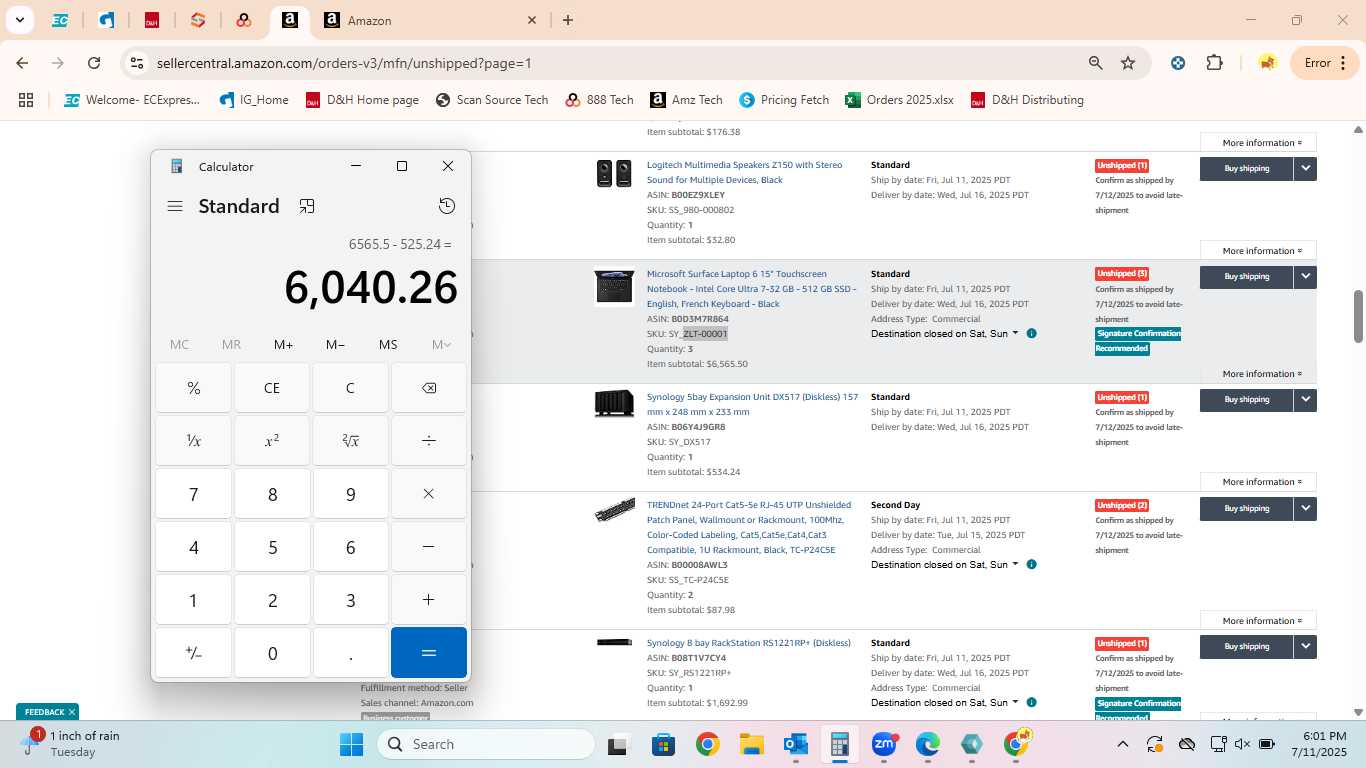Open the Pricing Fetch bookmark

click(784, 100)
